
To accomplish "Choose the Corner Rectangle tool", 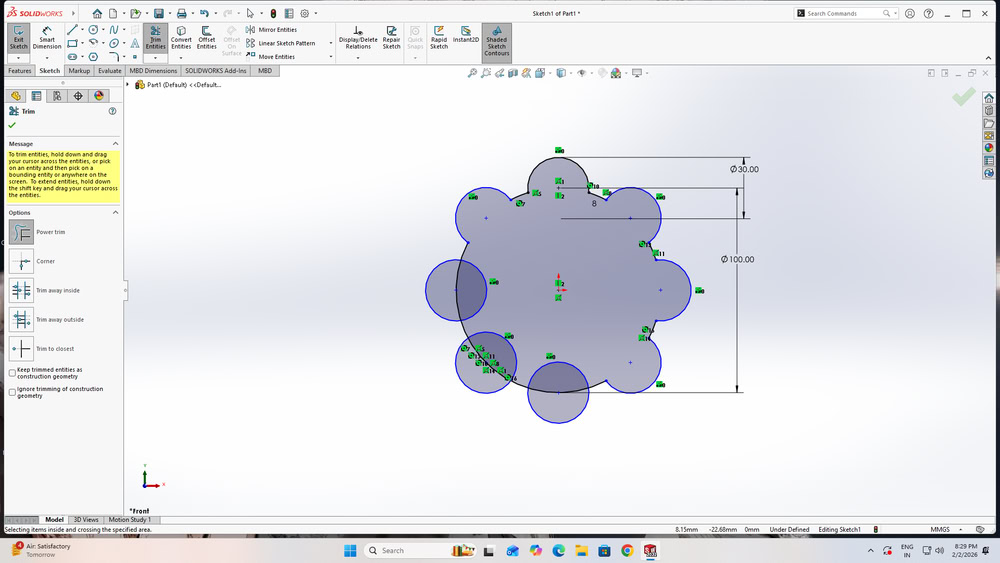I will pyautogui.click(x=72, y=43).
